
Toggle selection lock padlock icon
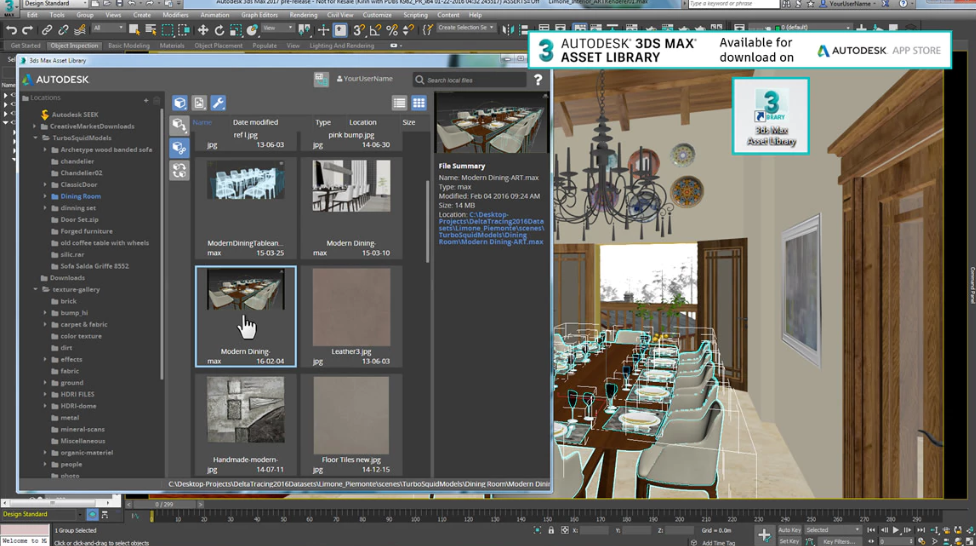(551, 530)
